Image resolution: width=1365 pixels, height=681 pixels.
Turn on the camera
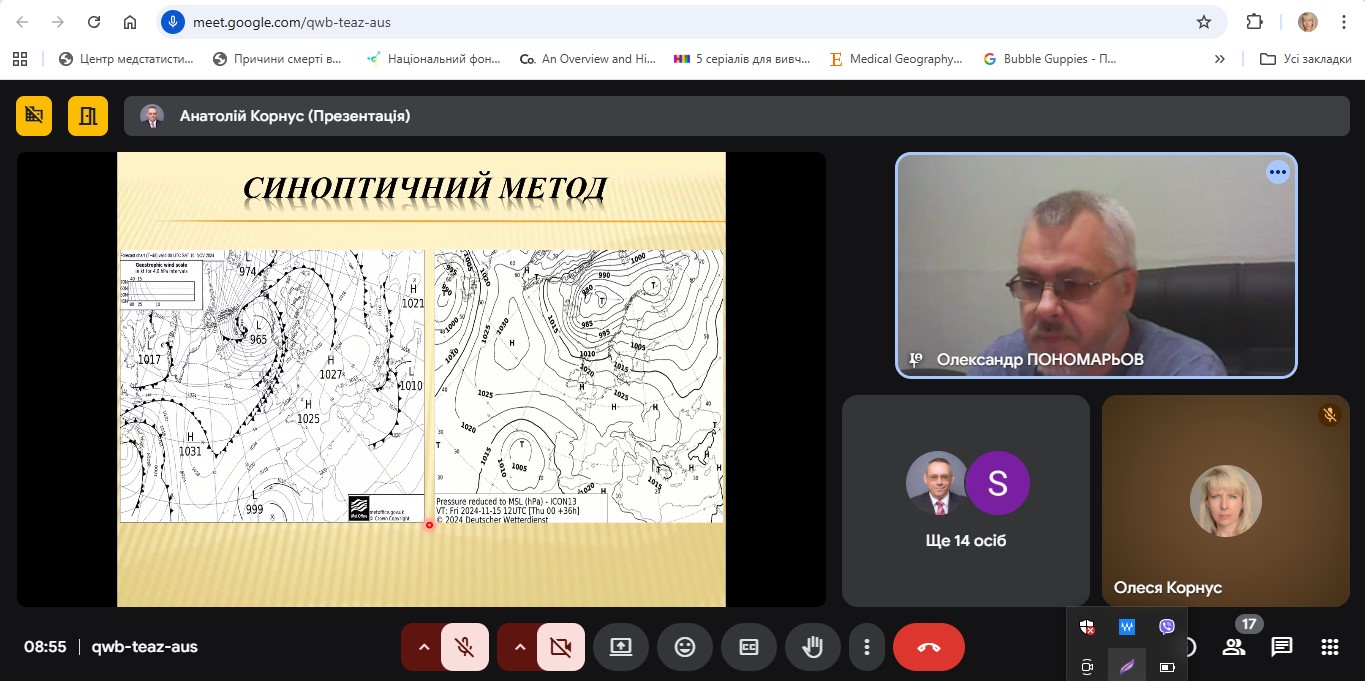[561, 647]
